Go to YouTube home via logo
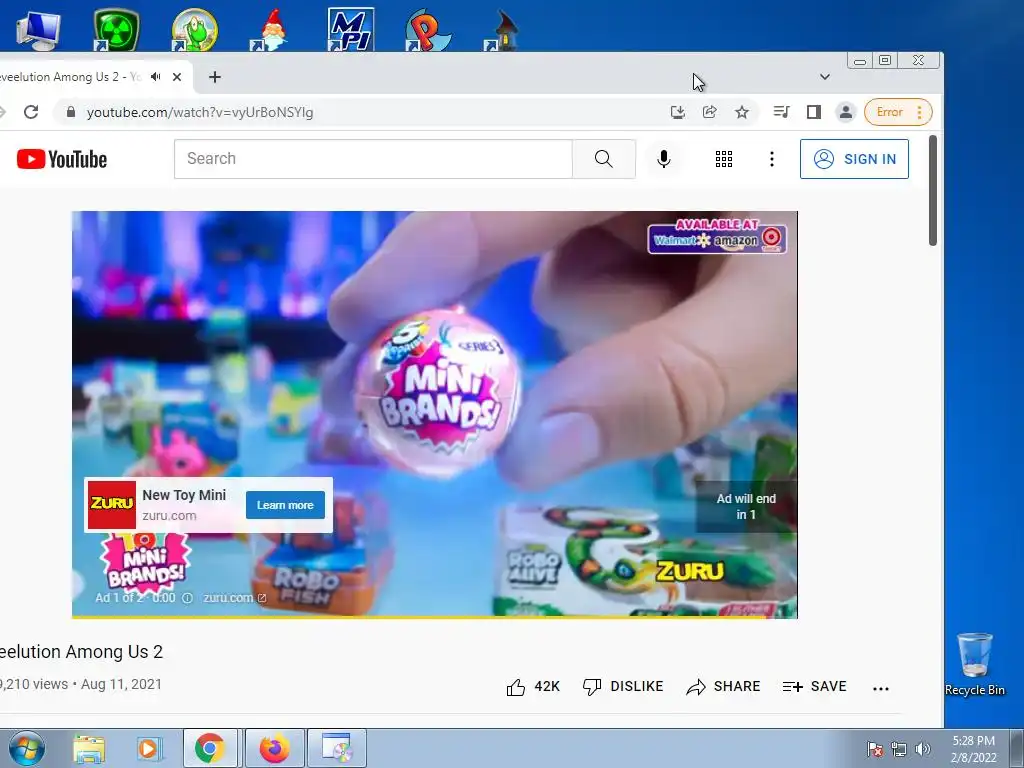The width and height of the screenshot is (1024, 768). click(62, 159)
